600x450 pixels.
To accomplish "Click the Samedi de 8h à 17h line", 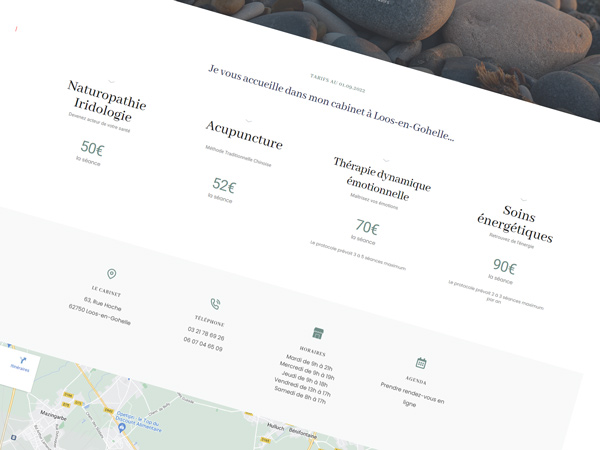I will (x=300, y=395).
